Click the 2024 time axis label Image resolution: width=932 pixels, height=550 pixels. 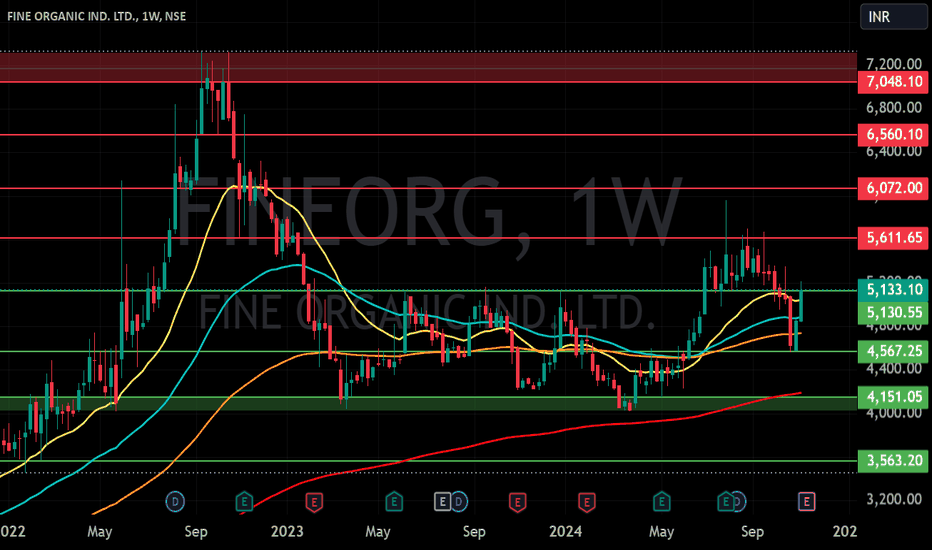coord(565,531)
